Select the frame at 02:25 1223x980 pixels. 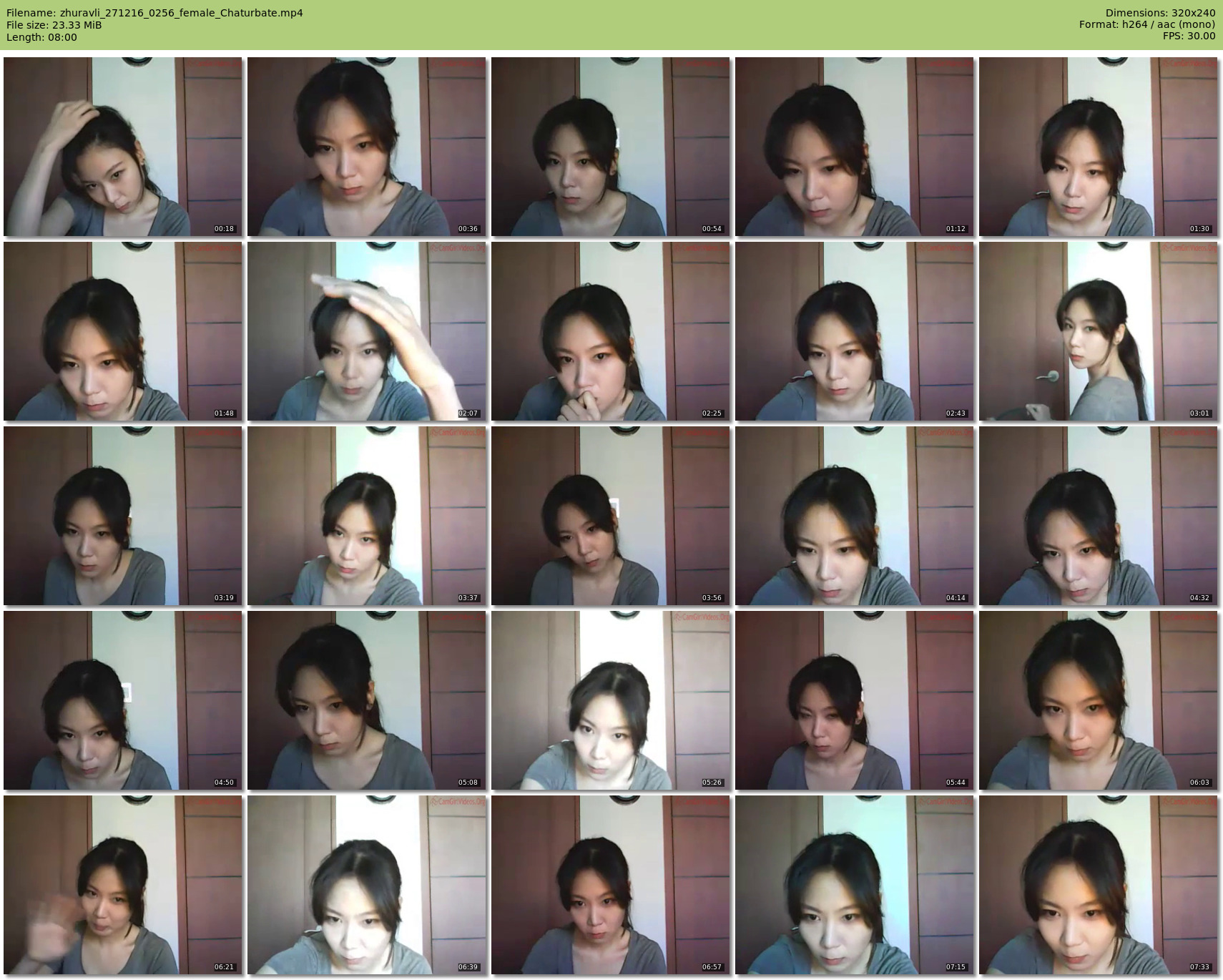point(610,331)
